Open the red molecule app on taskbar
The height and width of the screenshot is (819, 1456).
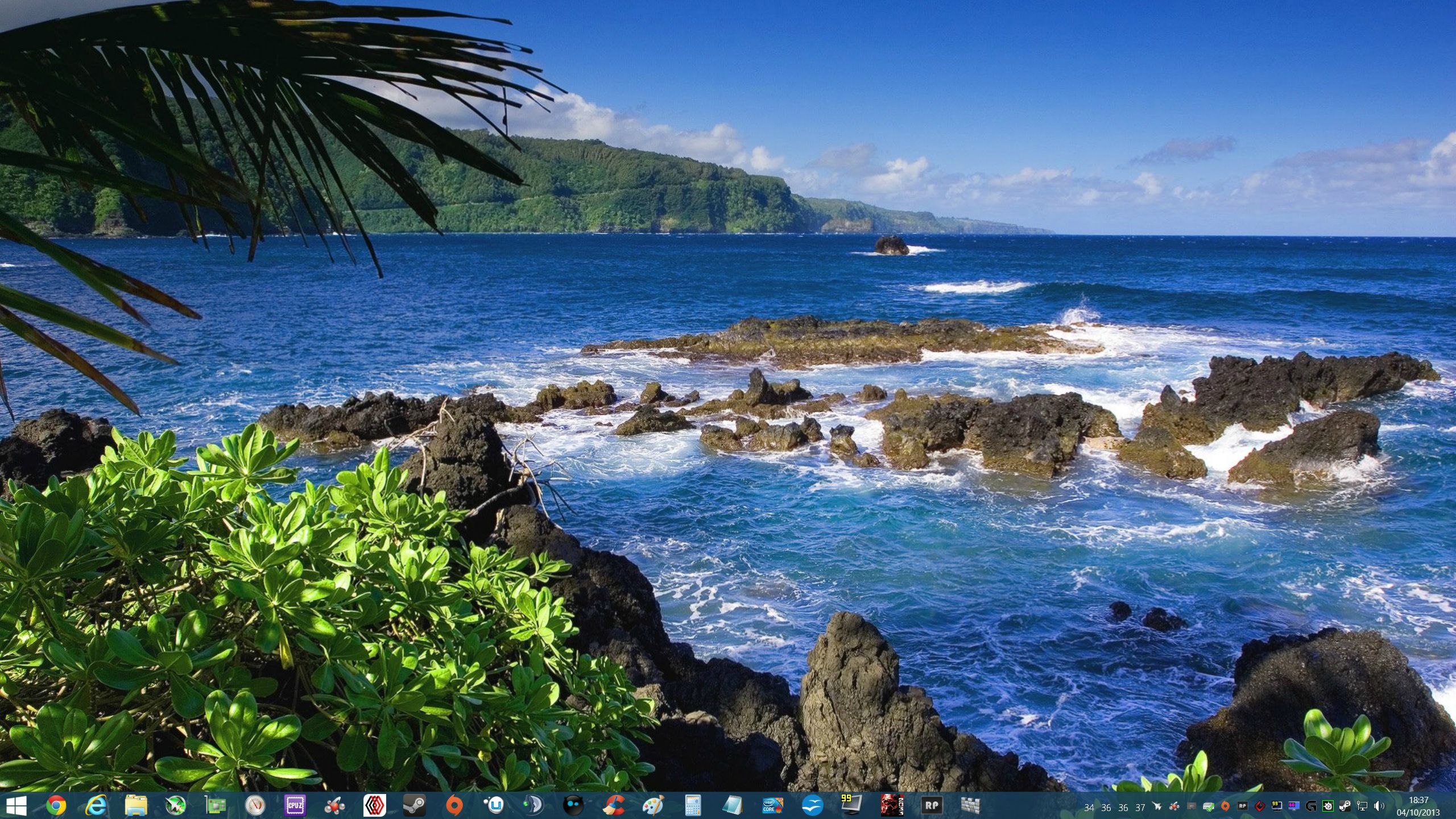(x=334, y=805)
